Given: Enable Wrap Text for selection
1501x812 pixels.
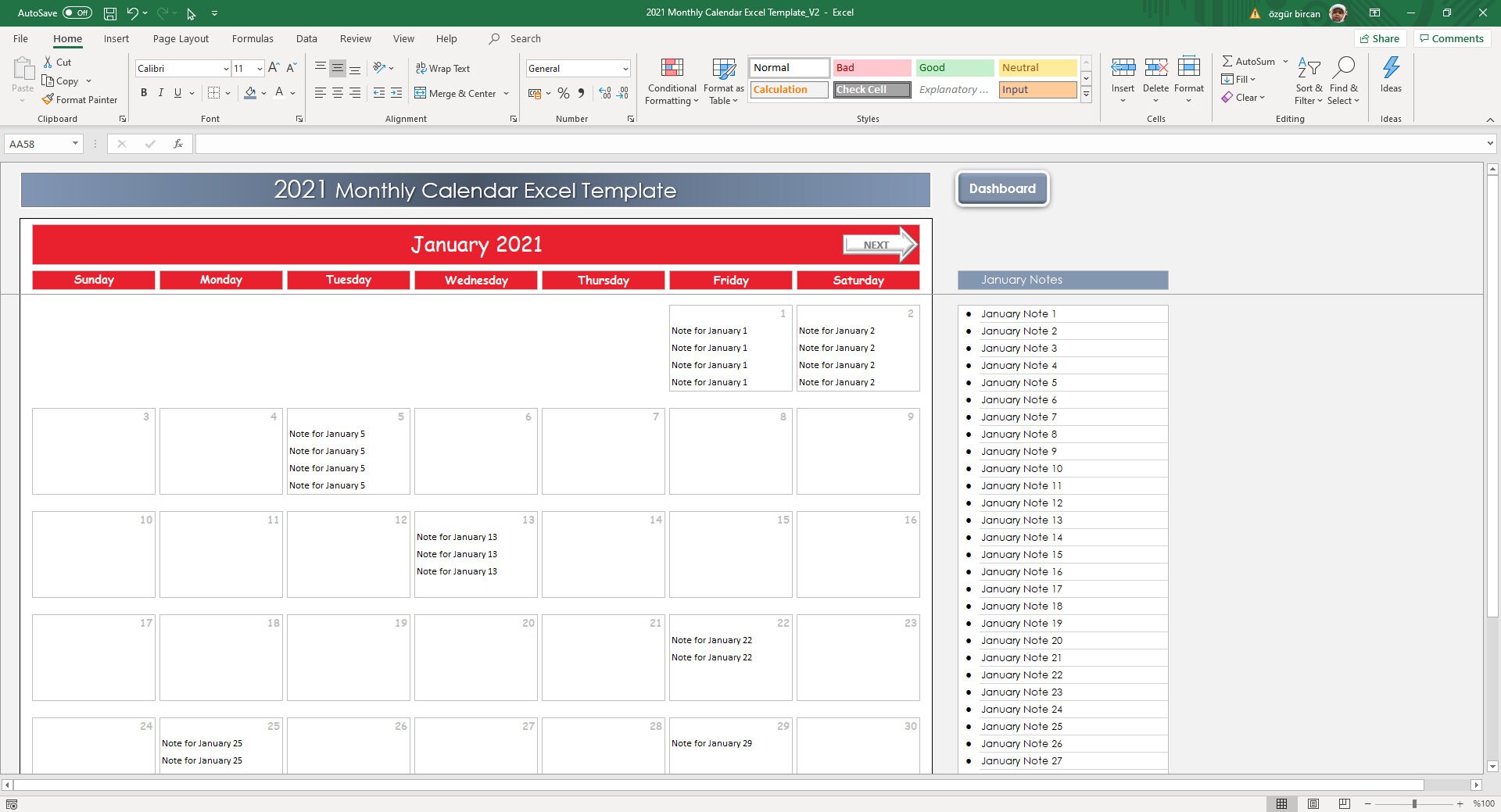Looking at the screenshot, I should 442,68.
